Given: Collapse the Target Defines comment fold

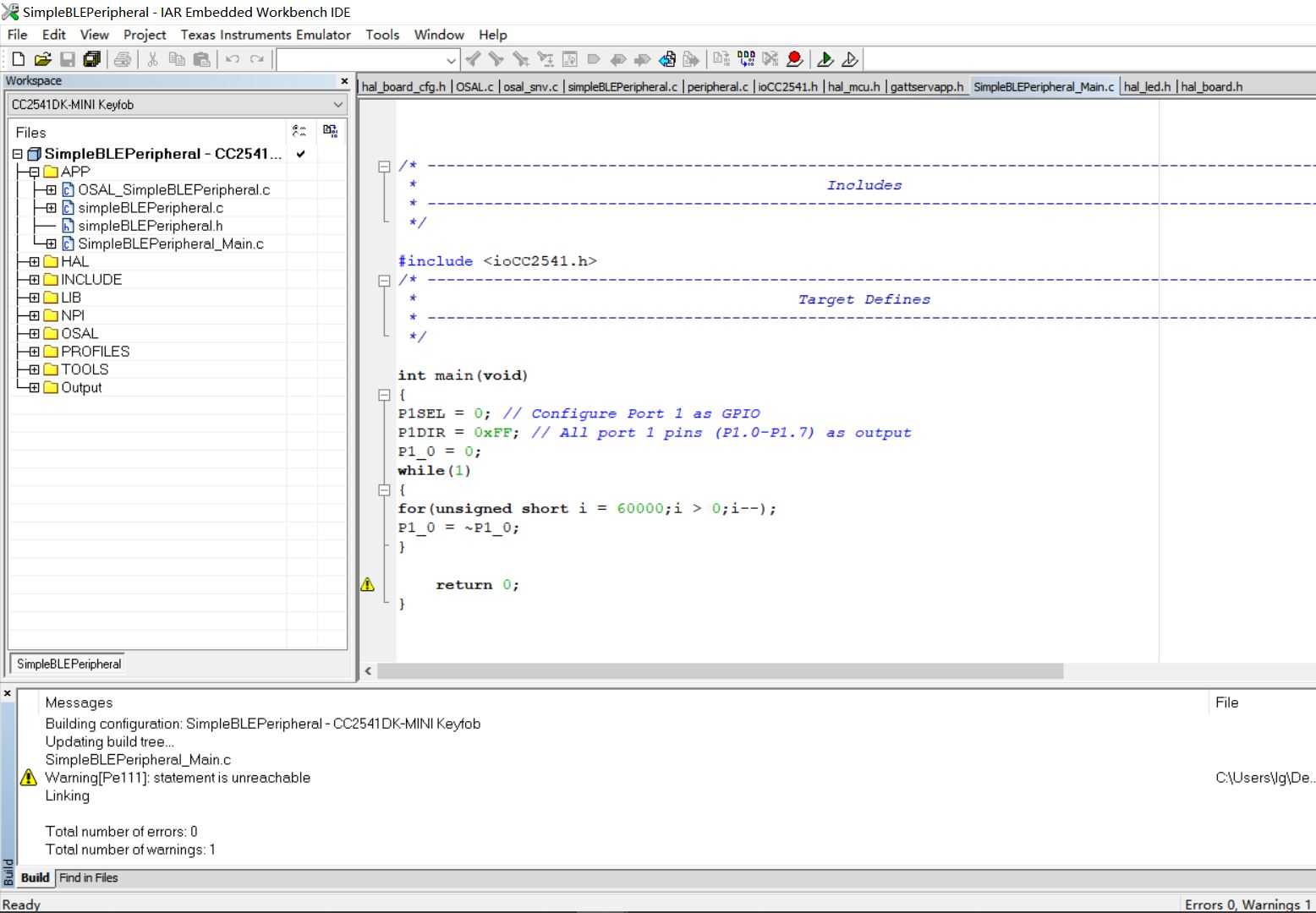Looking at the screenshot, I should pos(384,281).
